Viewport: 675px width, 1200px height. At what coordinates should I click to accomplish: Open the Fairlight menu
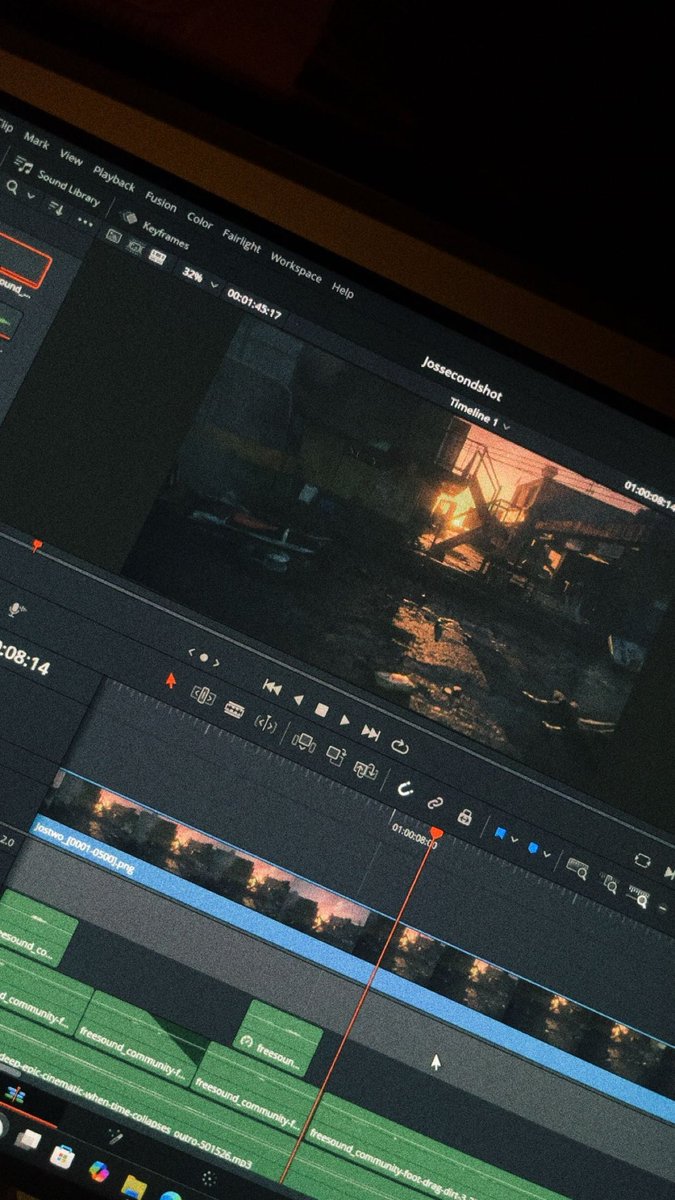click(241, 240)
